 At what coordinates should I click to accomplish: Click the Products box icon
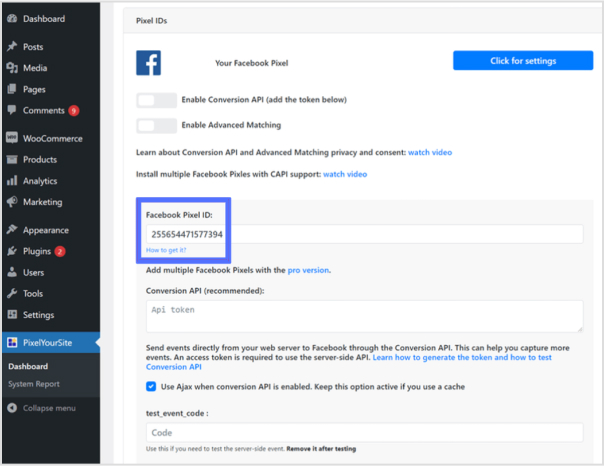click(12, 159)
